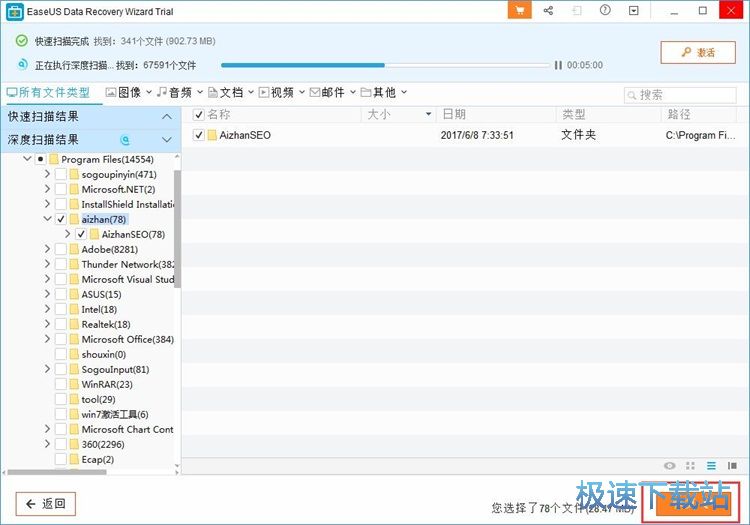This screenshot has height=525, width=750.
Task: Collapse the Program Files tree node
Action: tap(27, 159)
